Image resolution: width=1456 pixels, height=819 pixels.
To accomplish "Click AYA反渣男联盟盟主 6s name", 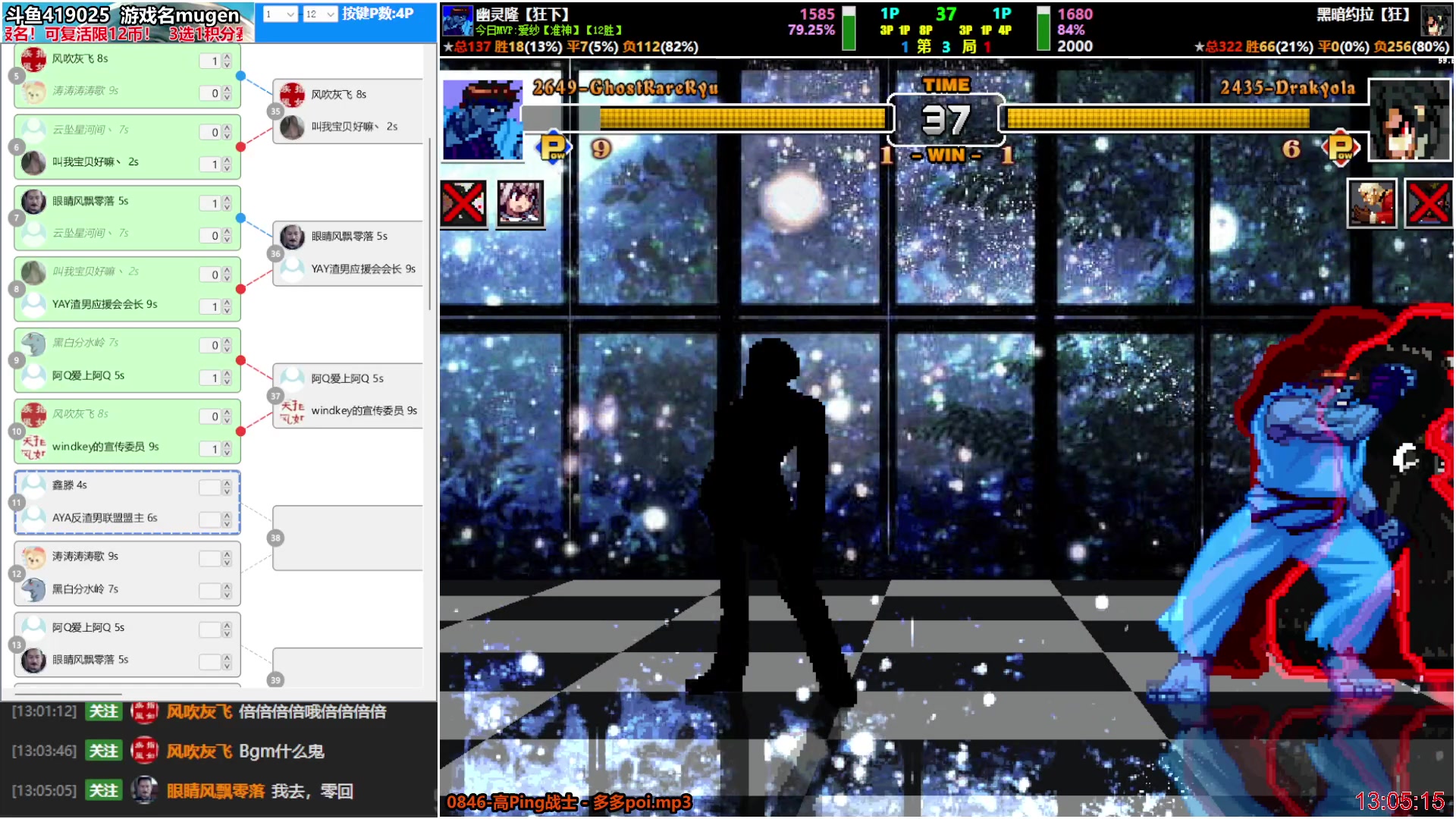I will click(105, 518).
